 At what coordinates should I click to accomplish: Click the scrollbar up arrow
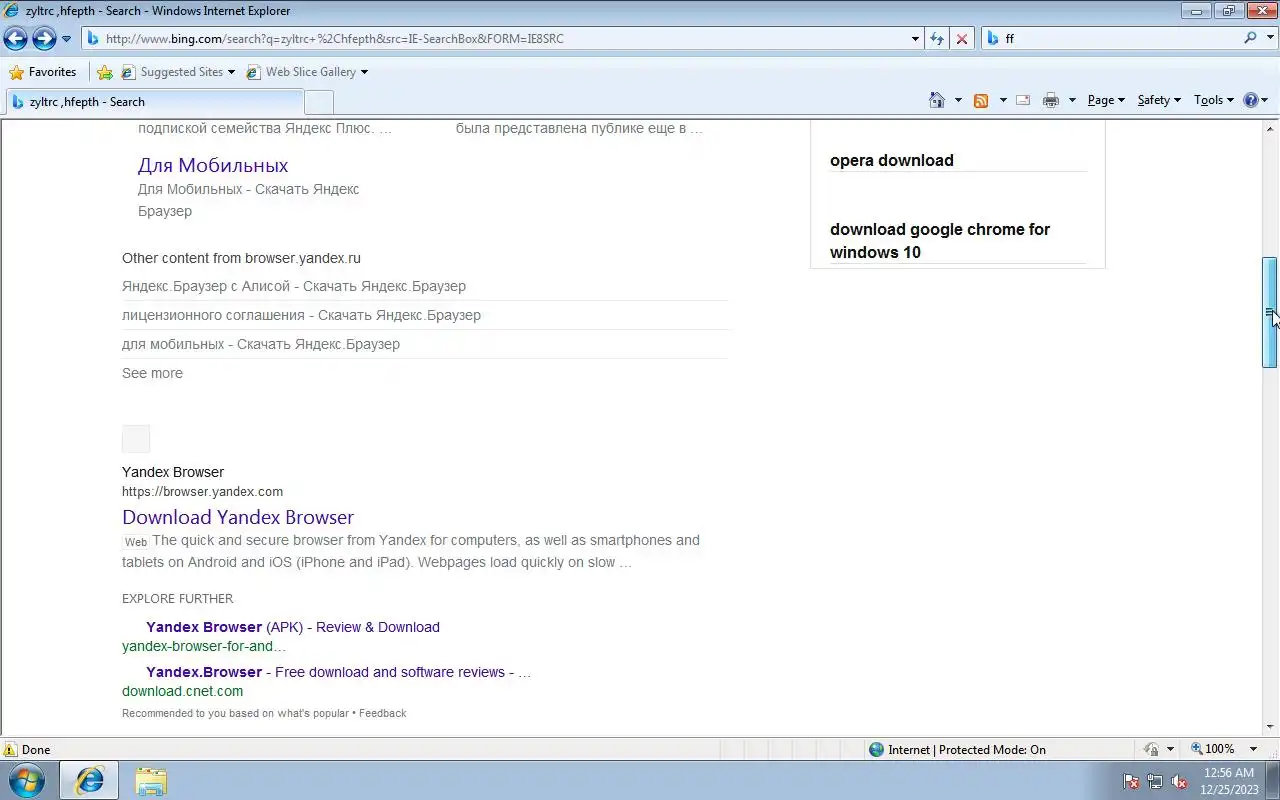(x=1270, y=129)
